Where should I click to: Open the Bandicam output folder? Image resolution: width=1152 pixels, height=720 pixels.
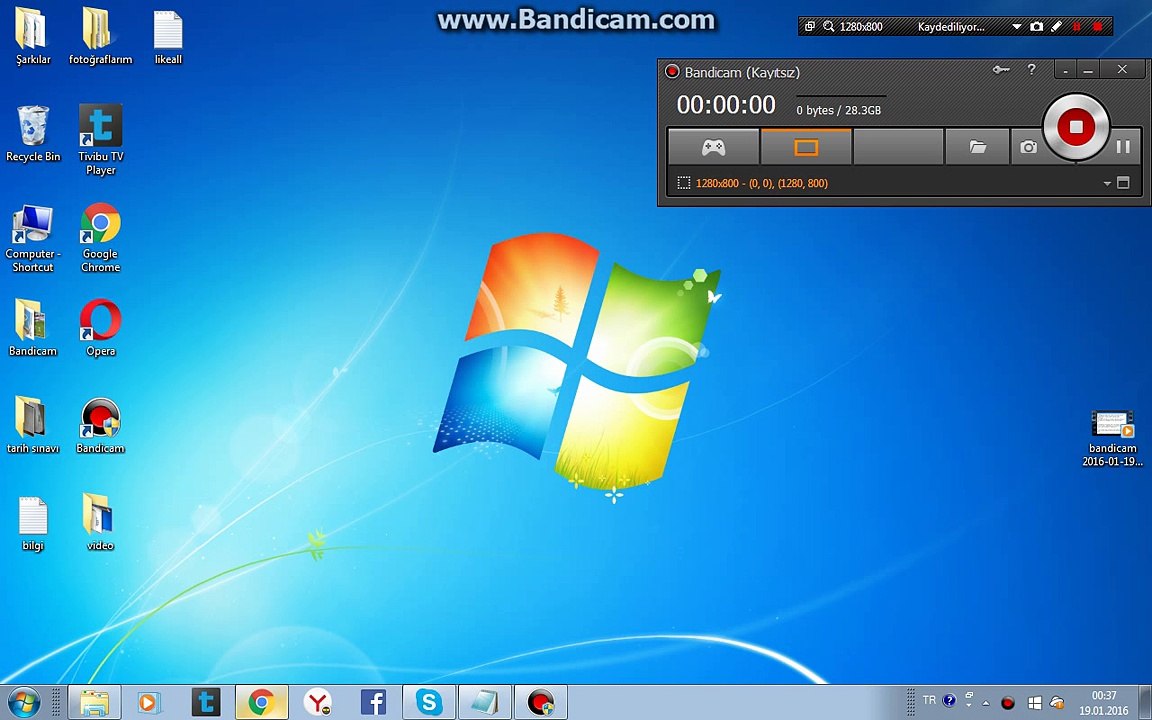(x=977, y=147)
